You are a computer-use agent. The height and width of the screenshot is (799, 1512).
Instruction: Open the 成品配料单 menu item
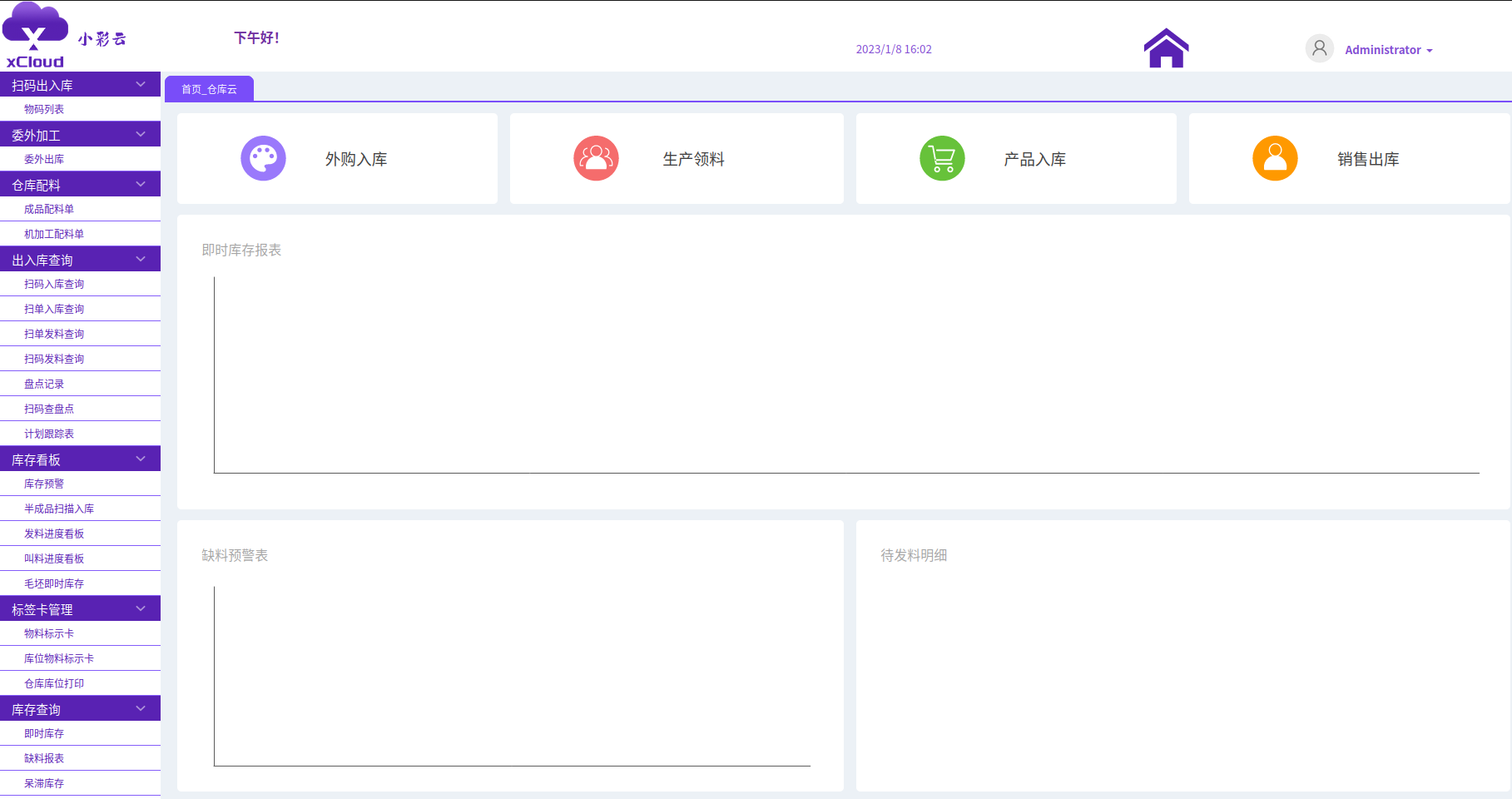[x=80, y=209]
